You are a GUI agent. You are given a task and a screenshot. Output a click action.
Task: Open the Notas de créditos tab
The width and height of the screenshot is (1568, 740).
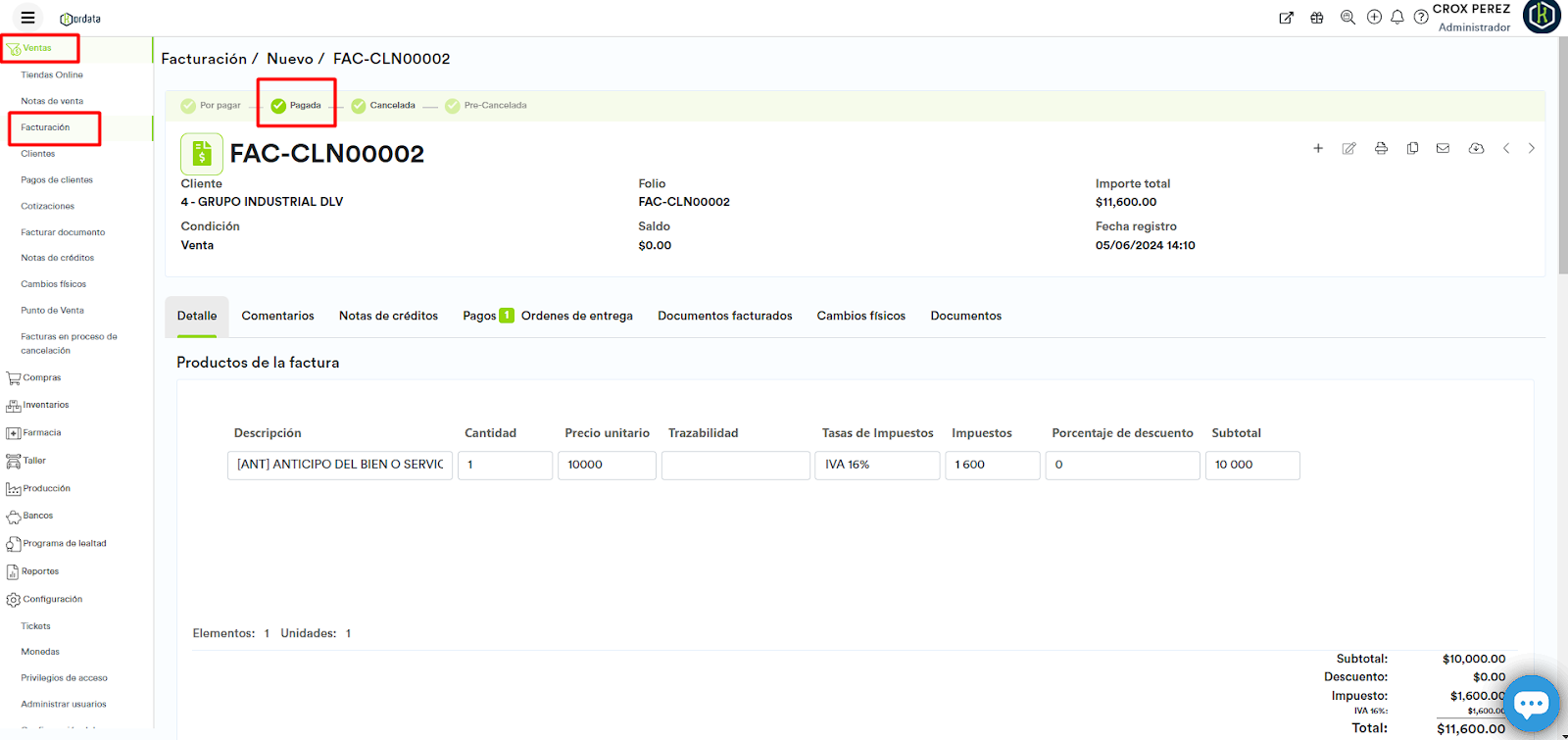tap(388, 316)
